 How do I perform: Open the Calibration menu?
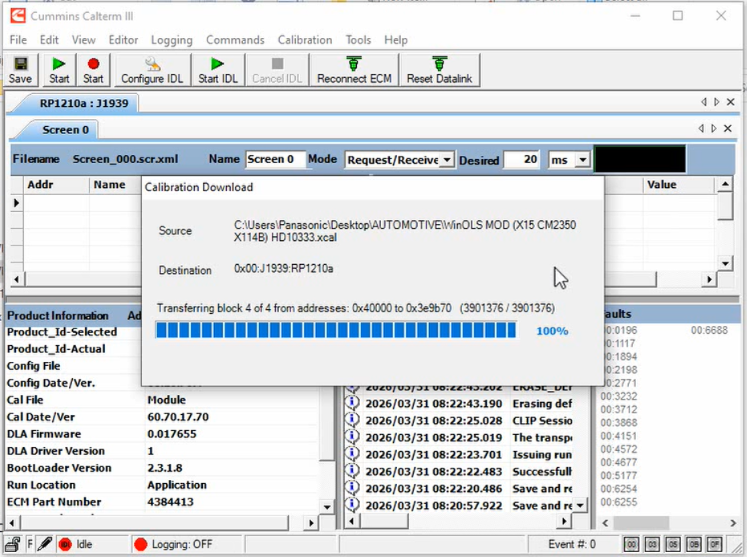(304, 40)
